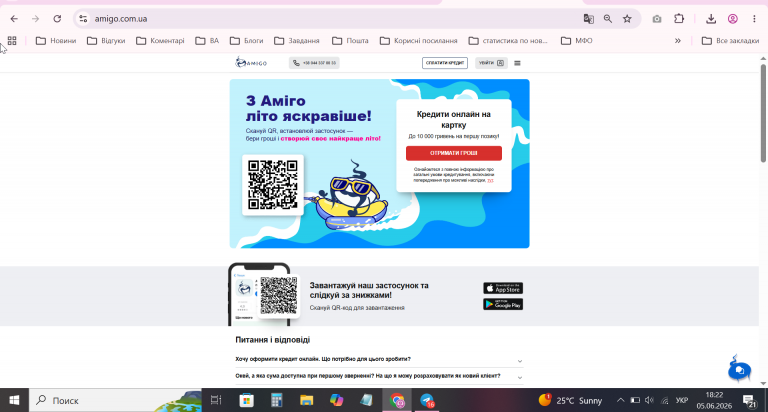Open the Amigo chat widget
Viewport: 768px width, 412px height.
739,369
